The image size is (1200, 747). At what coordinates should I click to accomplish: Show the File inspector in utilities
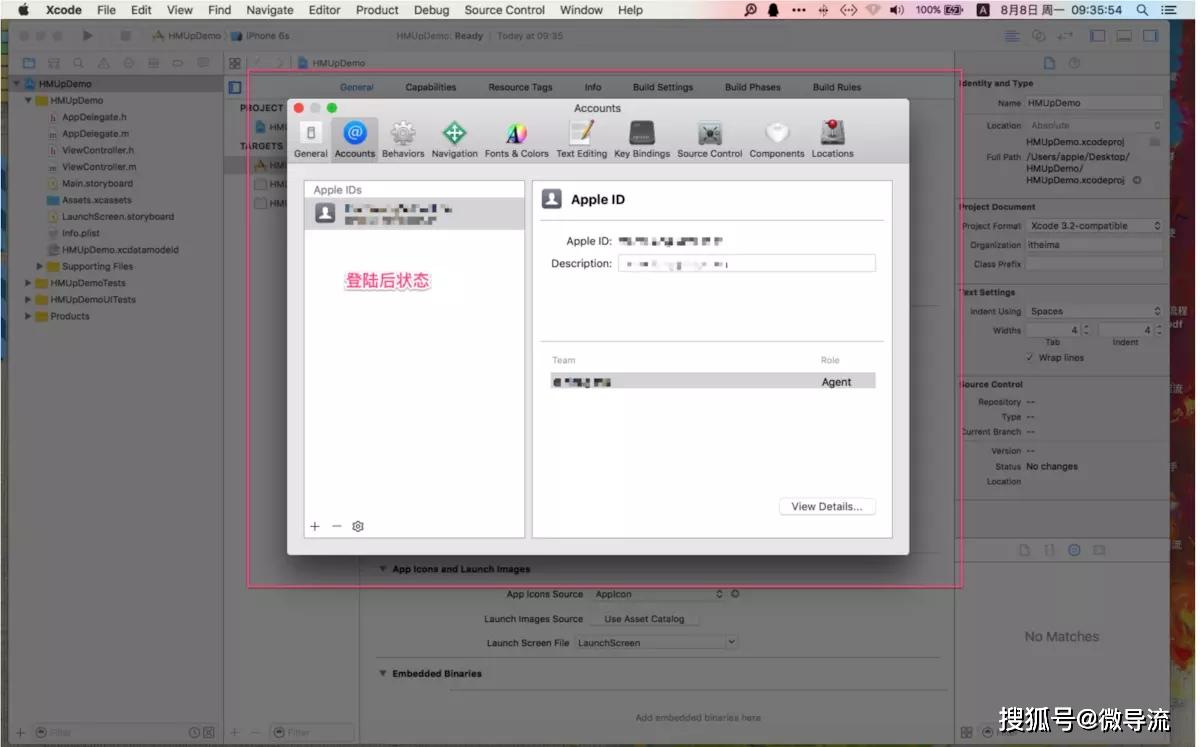click(1049, 62)
